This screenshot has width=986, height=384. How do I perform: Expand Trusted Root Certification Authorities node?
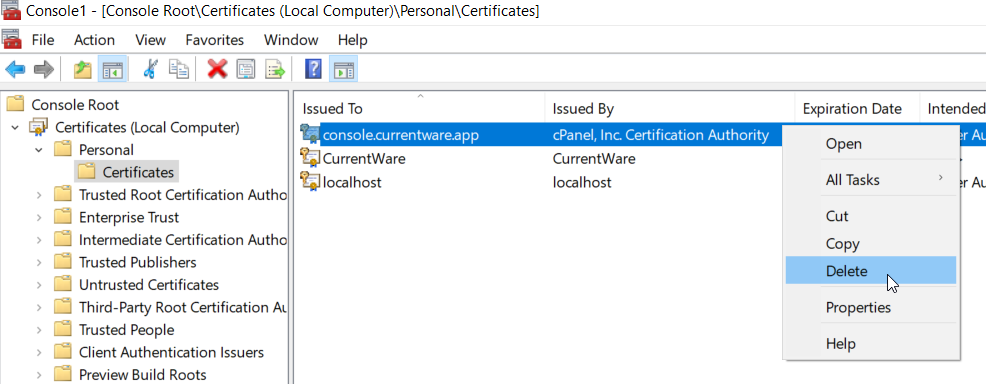point(38,195)
